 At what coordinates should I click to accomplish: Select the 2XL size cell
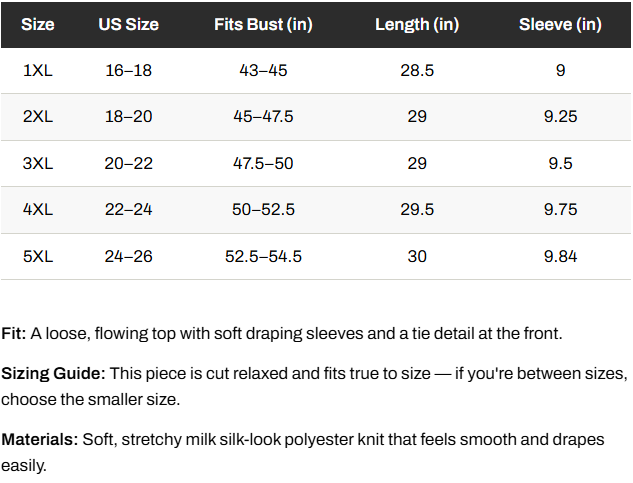click(x=38, y=117)
